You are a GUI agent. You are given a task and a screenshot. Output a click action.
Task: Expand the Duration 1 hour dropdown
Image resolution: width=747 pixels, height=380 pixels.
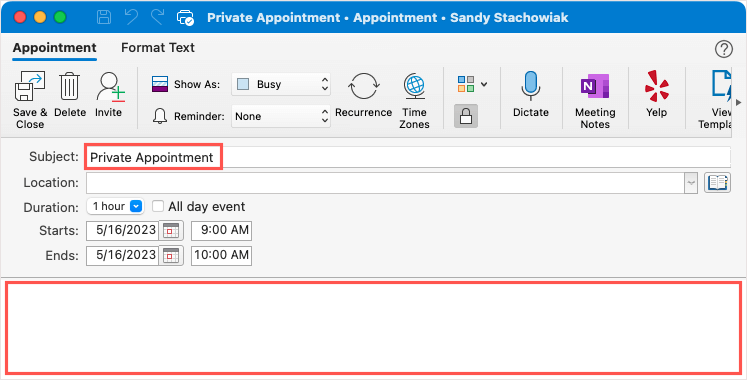tap(115, 206)
